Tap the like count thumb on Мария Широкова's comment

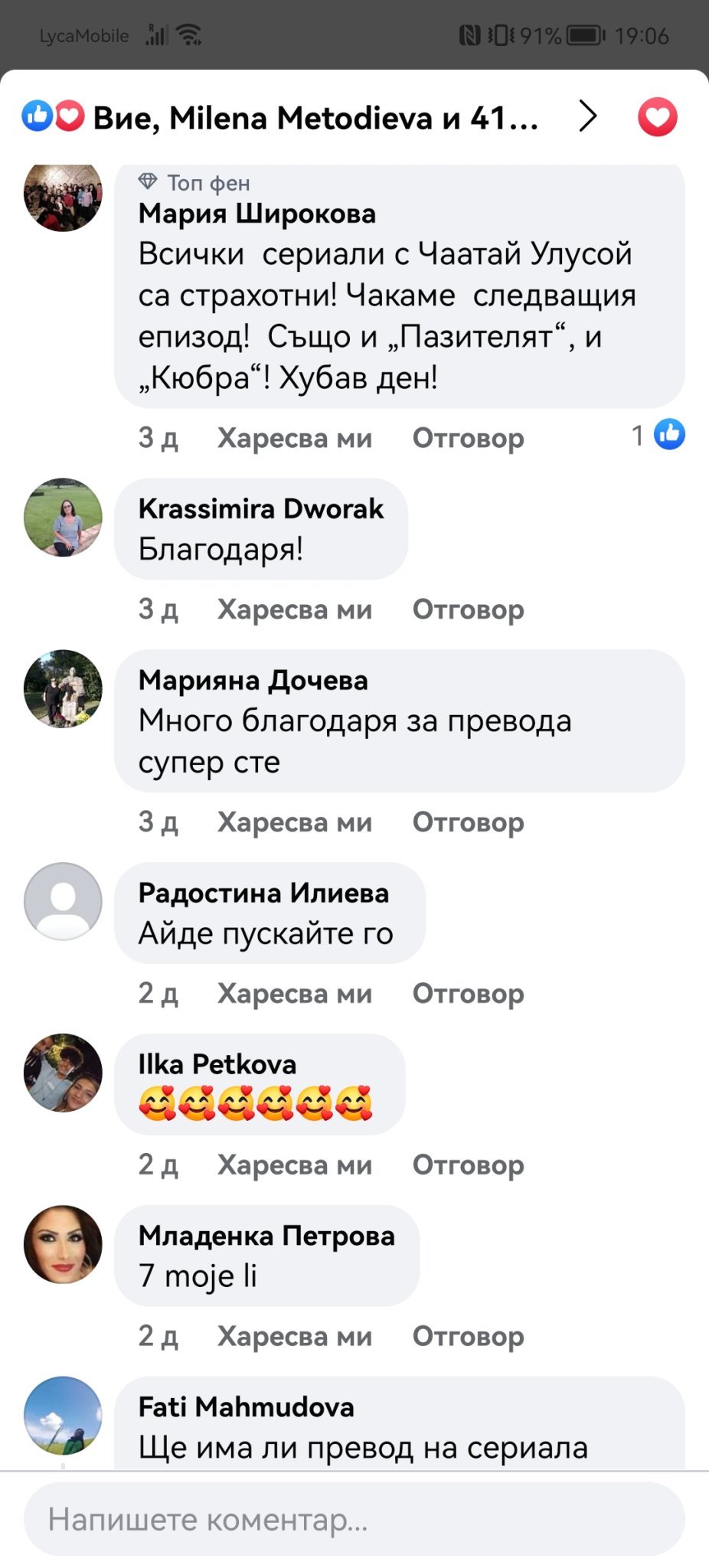(669, 435)
